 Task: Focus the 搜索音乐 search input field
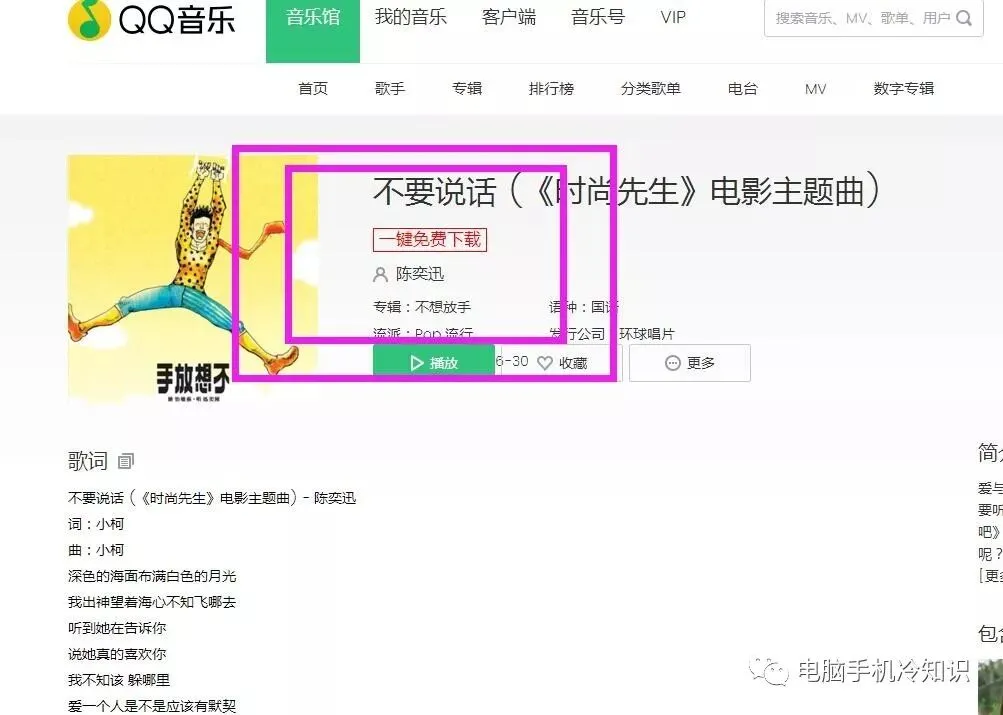864,19
